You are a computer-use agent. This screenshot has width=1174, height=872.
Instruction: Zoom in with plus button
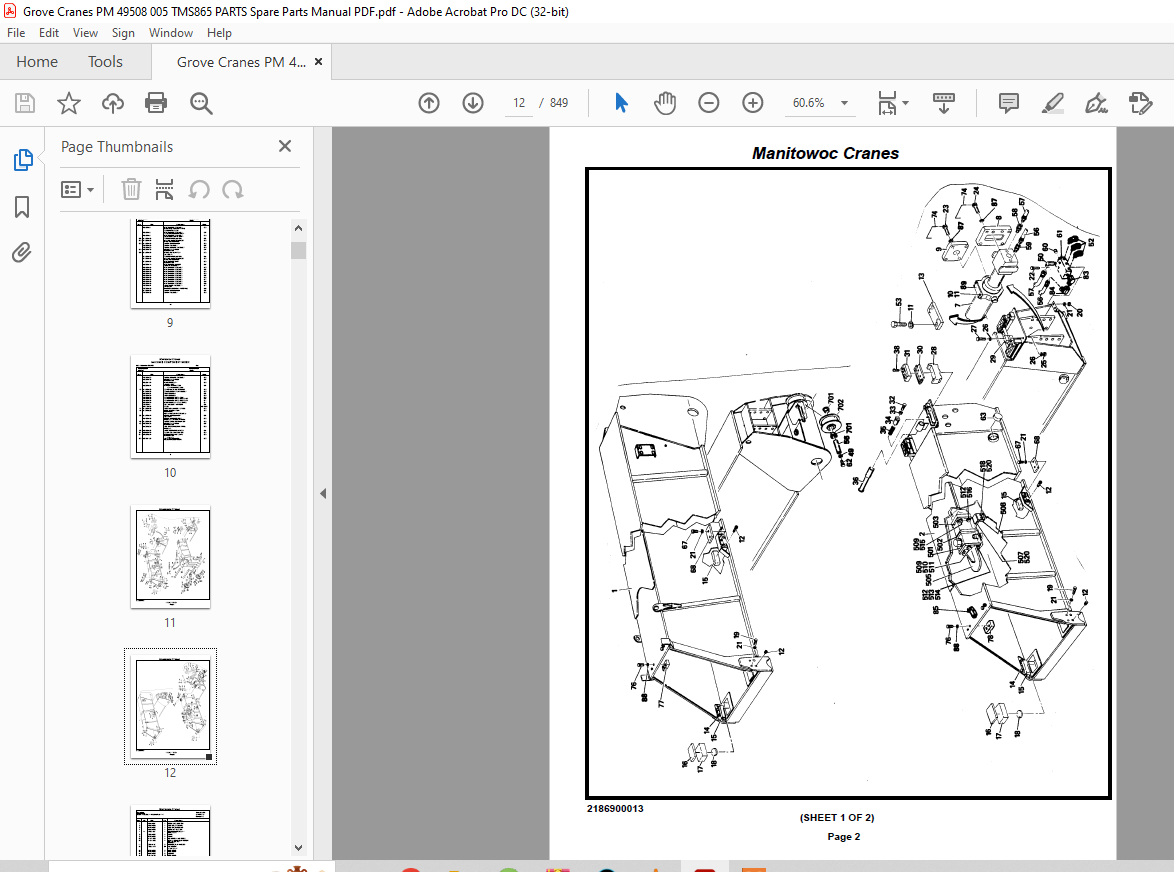pyautogui.click(x=752, y=103)
